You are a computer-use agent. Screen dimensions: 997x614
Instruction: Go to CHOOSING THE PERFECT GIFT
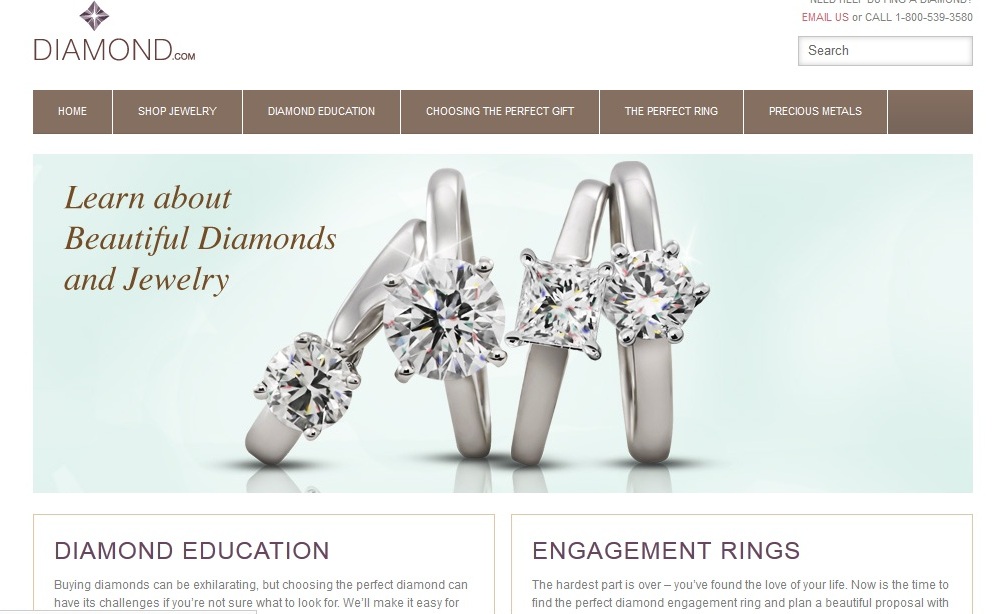coord(500,111)
